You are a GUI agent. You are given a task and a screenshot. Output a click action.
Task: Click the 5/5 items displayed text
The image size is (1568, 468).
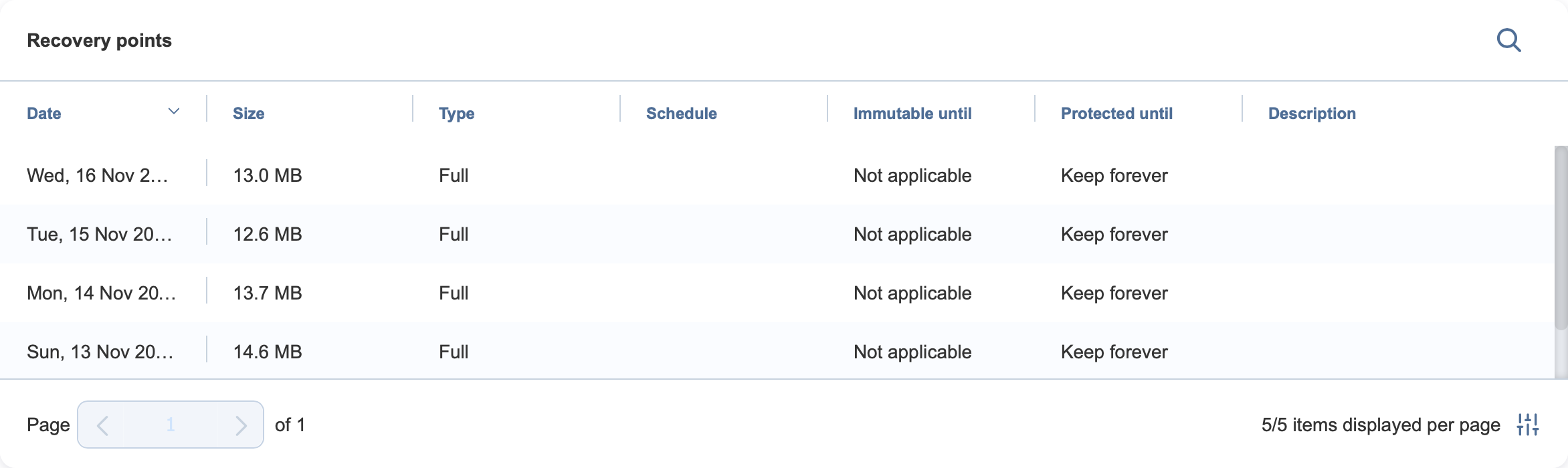pos(1381,425)
